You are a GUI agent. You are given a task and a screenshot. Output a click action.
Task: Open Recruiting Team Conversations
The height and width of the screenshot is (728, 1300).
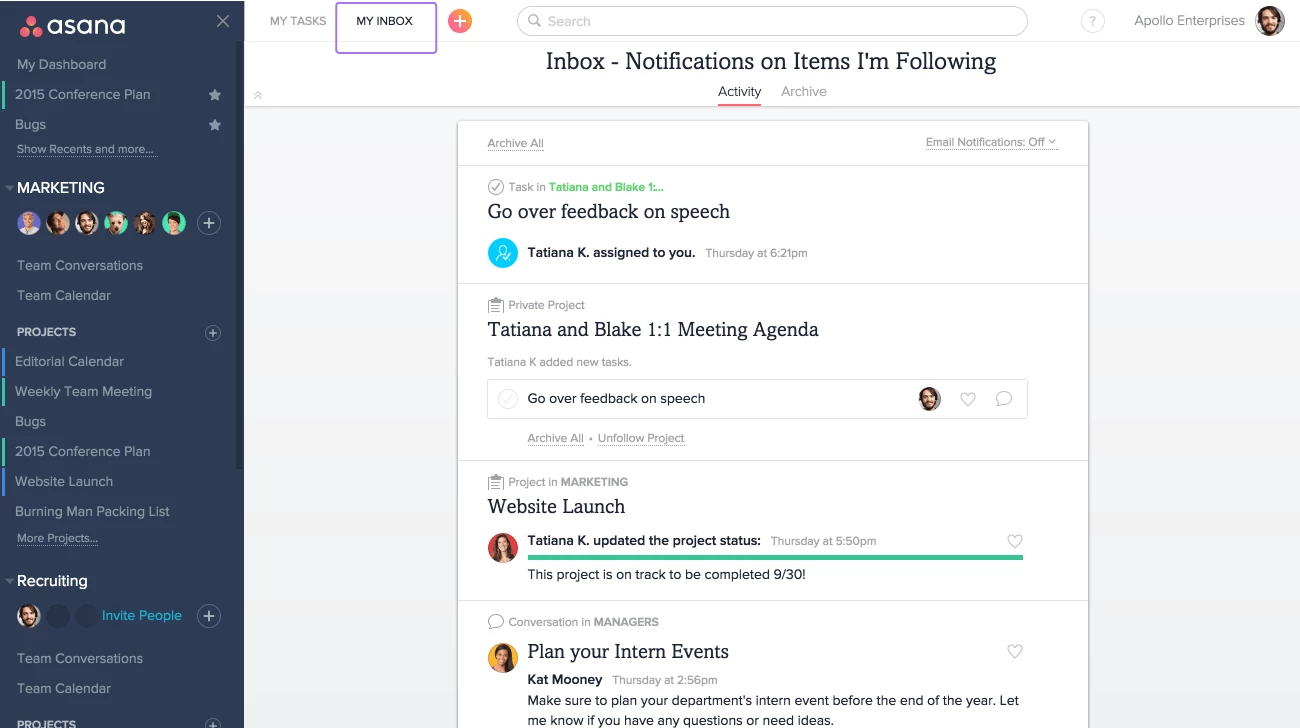pos(80,659)
